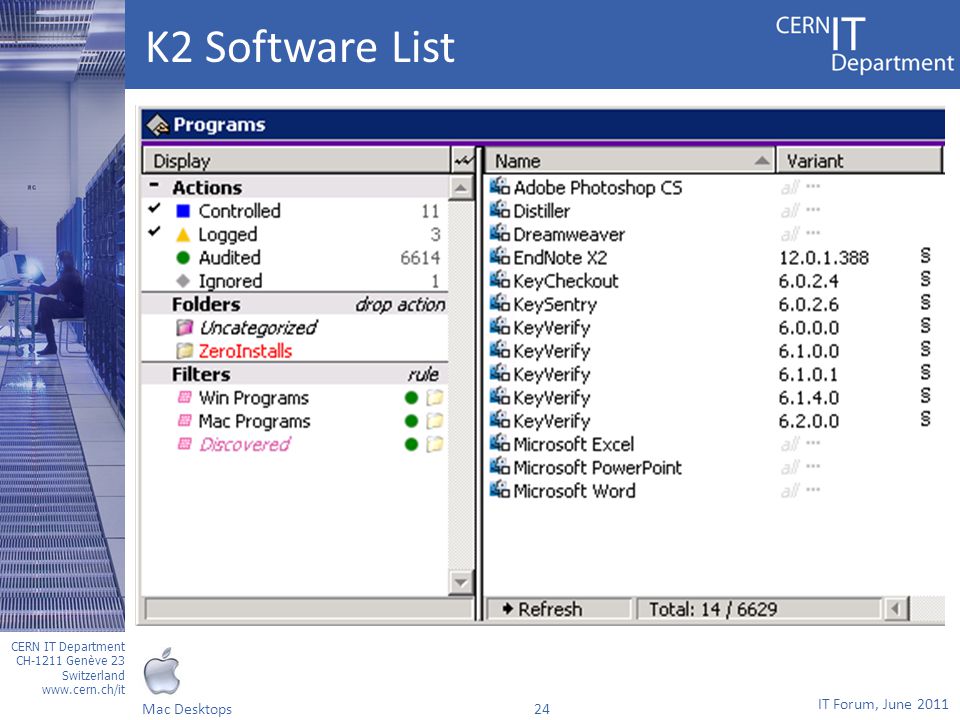Screen dimensions: 960x720
Task: Click the Uncategorized folder icon
Action: coord(184,328)
